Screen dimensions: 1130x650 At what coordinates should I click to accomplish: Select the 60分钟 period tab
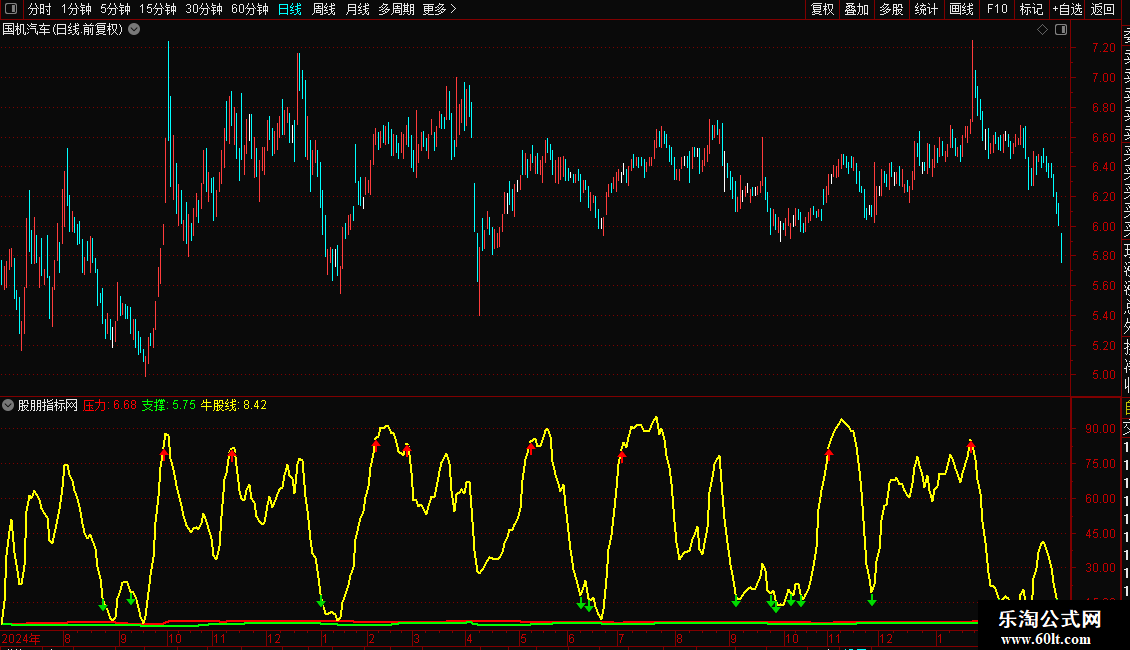pos(250,9)
